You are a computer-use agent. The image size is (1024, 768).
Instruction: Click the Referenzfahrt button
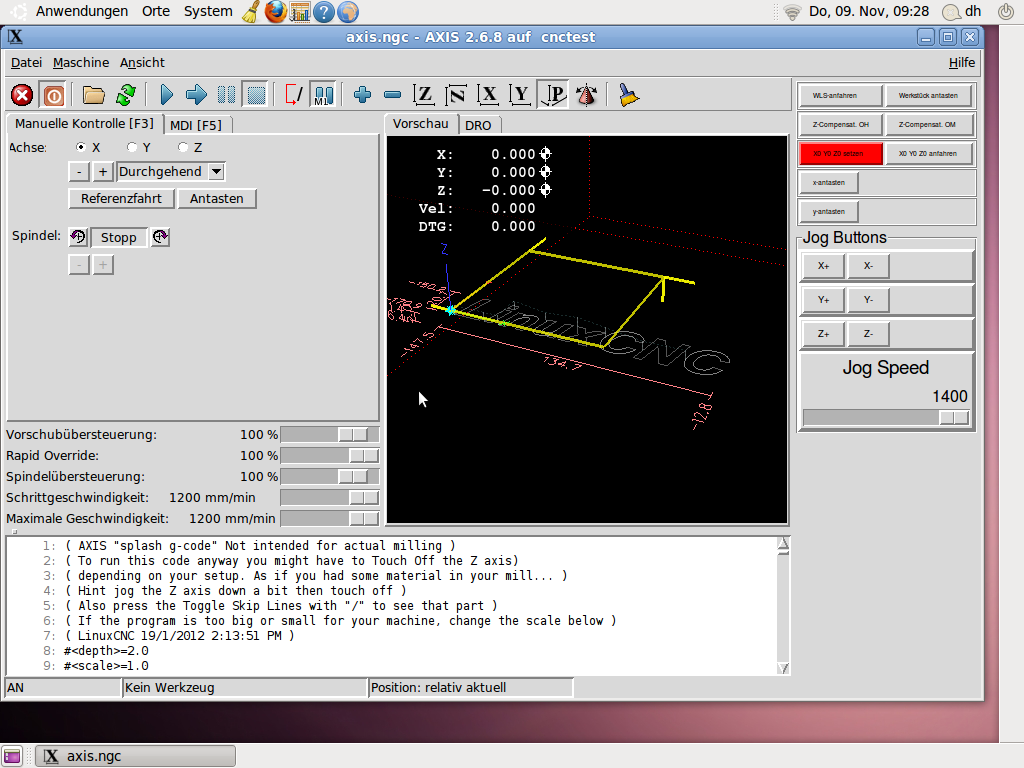[x=121, y=199]
